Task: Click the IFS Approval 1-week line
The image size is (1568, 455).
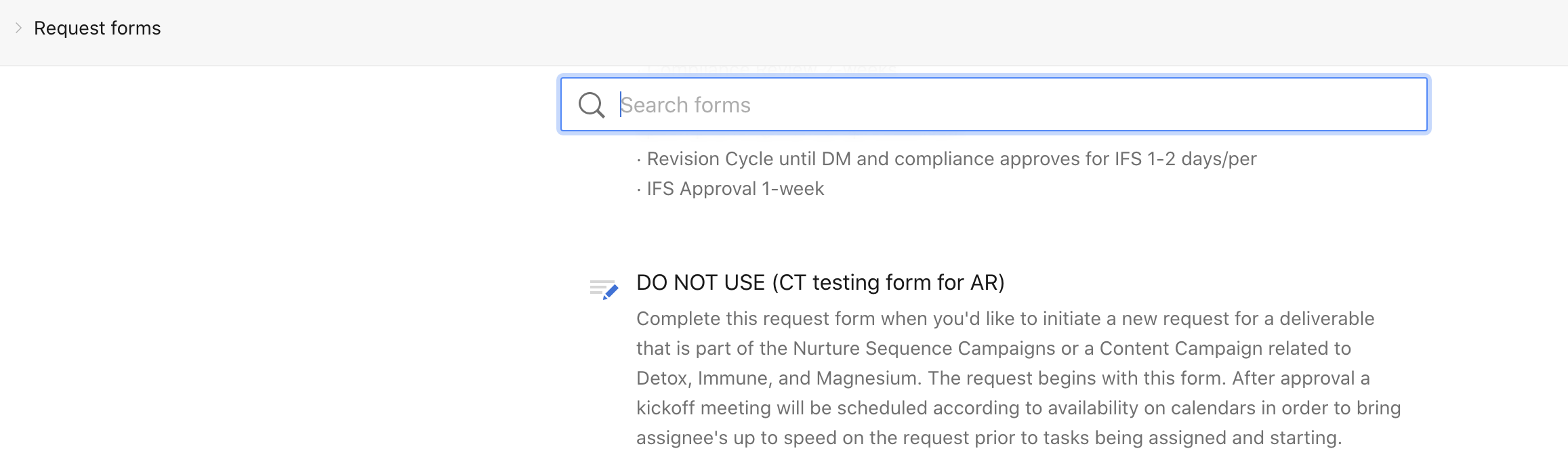Action: 735,189
